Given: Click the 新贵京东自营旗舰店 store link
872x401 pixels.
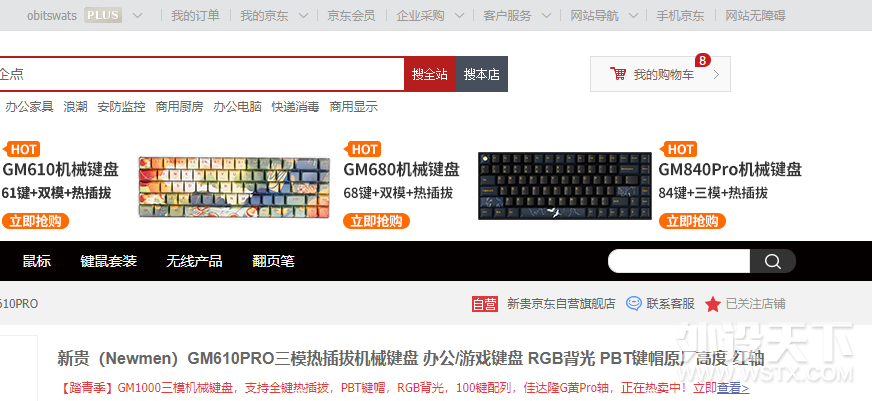Looking at the screenshot, I should click(x=561, y=303).
